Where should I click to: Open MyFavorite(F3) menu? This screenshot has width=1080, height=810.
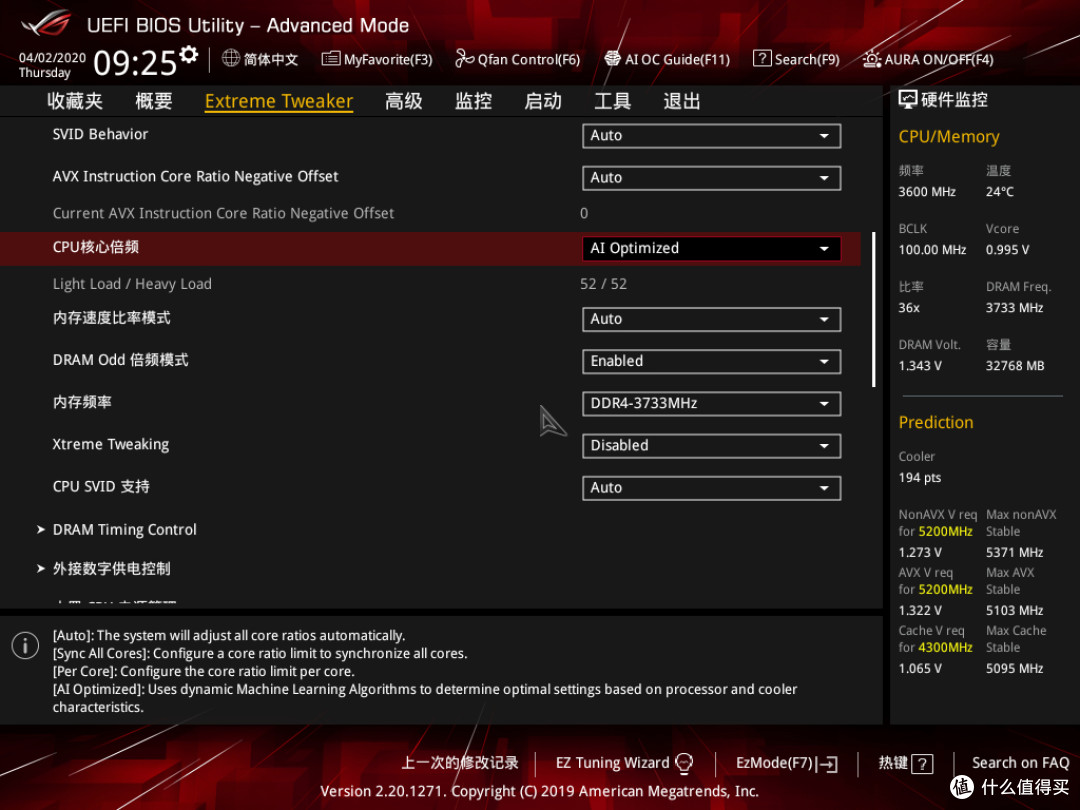point(377,59)
